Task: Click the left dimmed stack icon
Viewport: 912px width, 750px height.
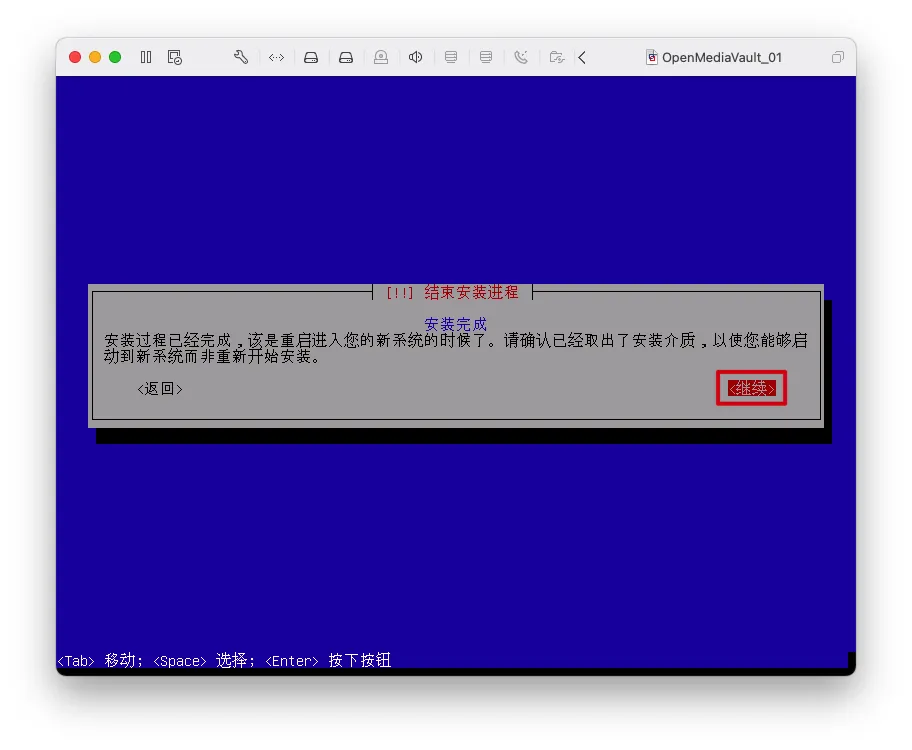Action: tap(451, 57)
